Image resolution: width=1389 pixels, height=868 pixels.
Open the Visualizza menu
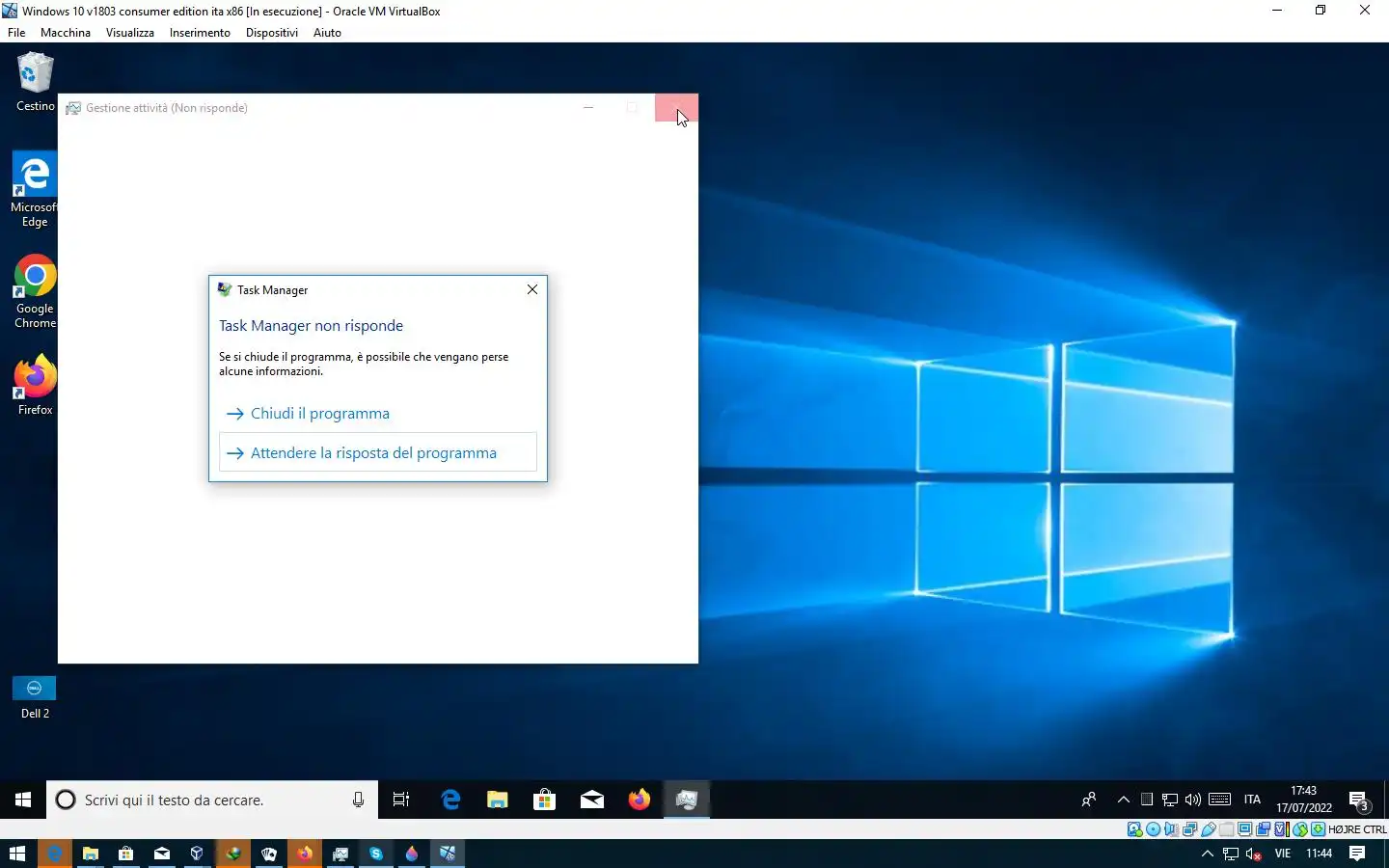click(130, 33)
